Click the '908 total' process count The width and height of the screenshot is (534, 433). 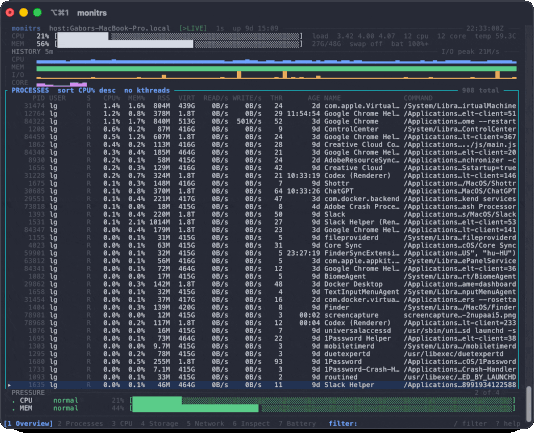[x=481, y=90]
